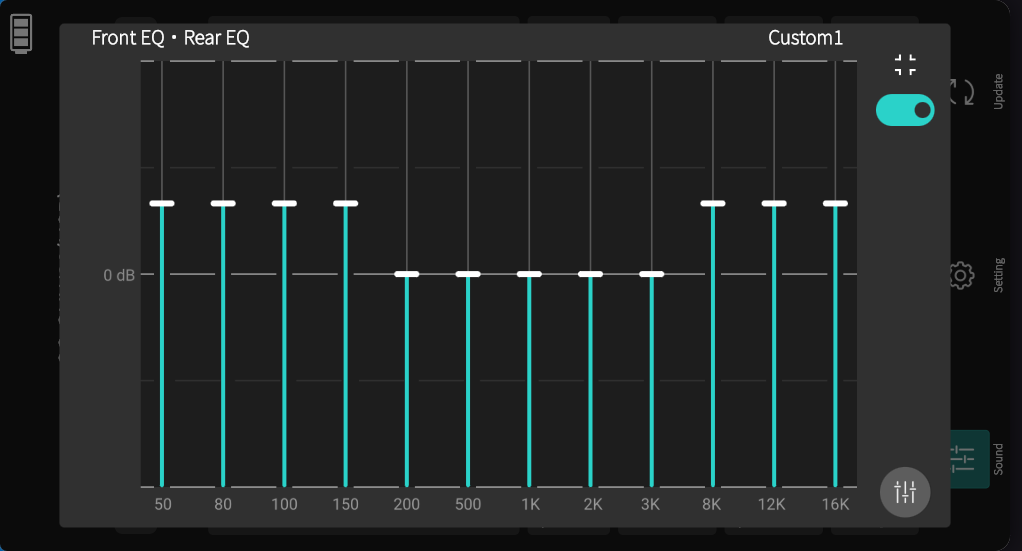The height and width of the screenshot is (551, 1022).
Task: Select the 1K band slider handle
Action: (529, 274)
